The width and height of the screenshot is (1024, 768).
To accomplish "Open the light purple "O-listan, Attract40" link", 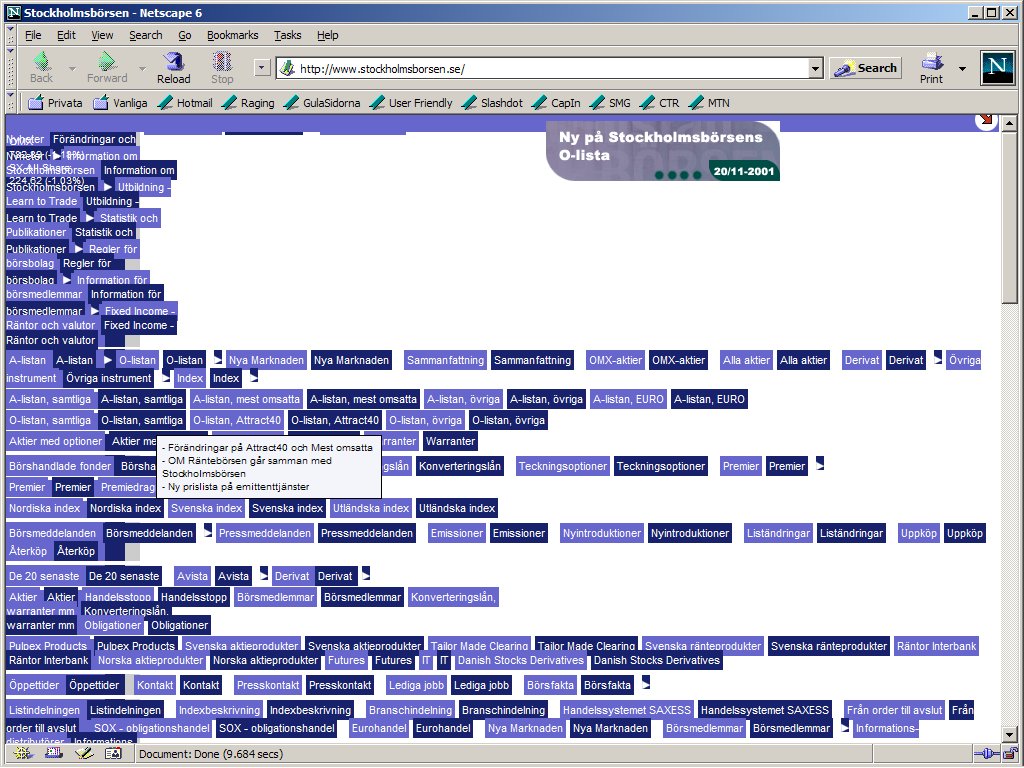I will [x=237, y=420].
